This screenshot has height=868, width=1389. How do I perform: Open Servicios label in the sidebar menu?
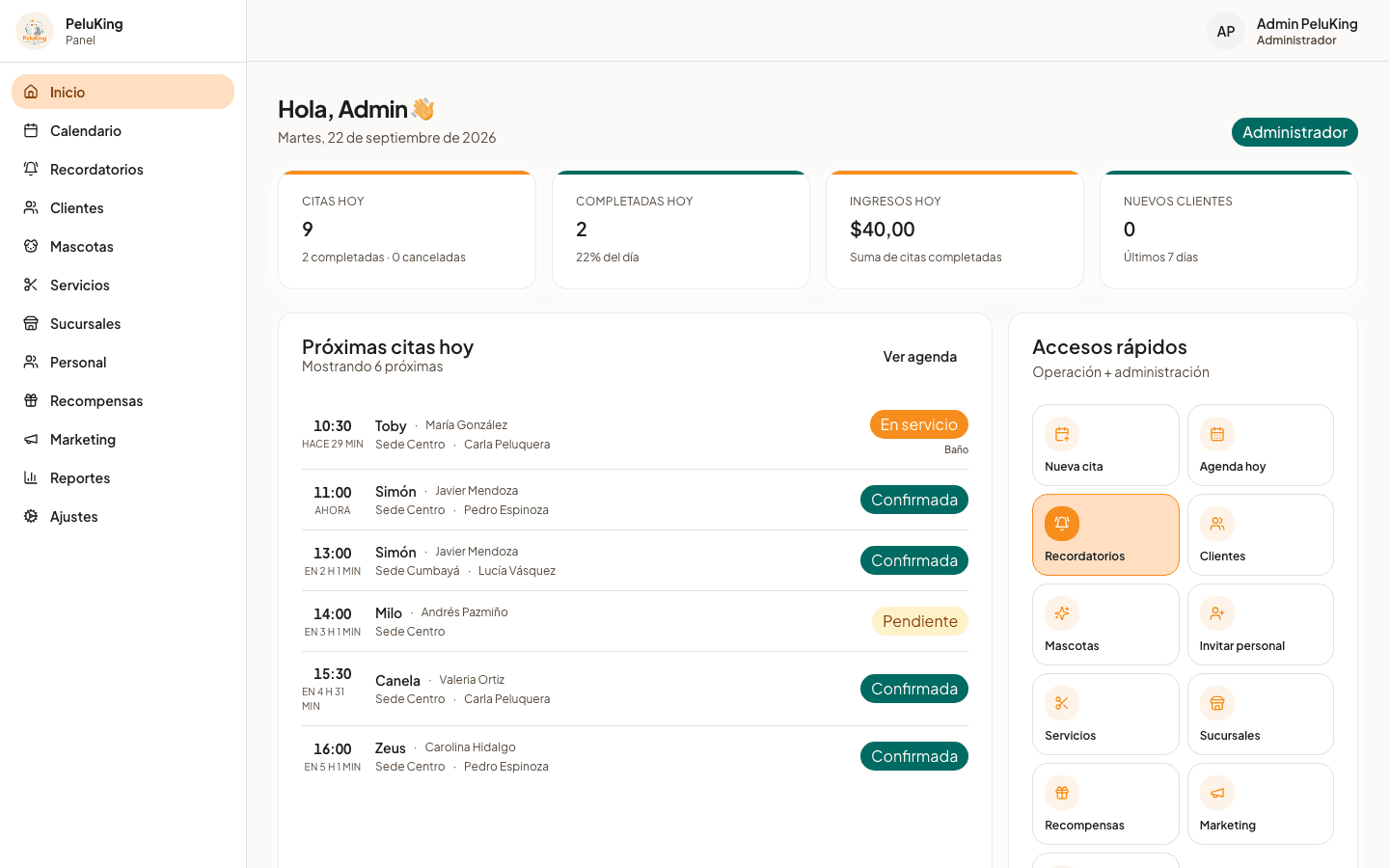point(80,285)
